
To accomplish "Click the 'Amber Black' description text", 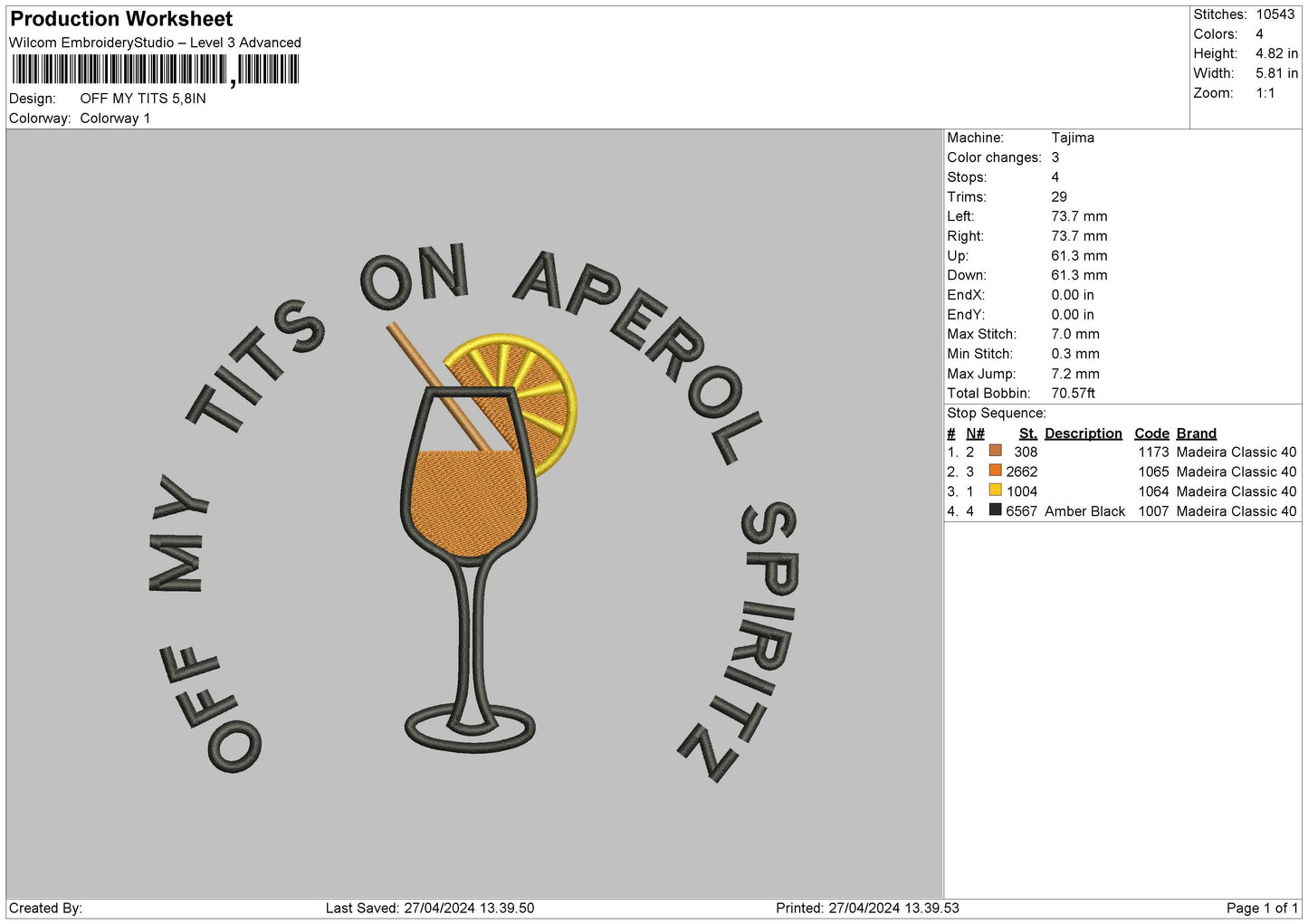I will coord(1084,511).
